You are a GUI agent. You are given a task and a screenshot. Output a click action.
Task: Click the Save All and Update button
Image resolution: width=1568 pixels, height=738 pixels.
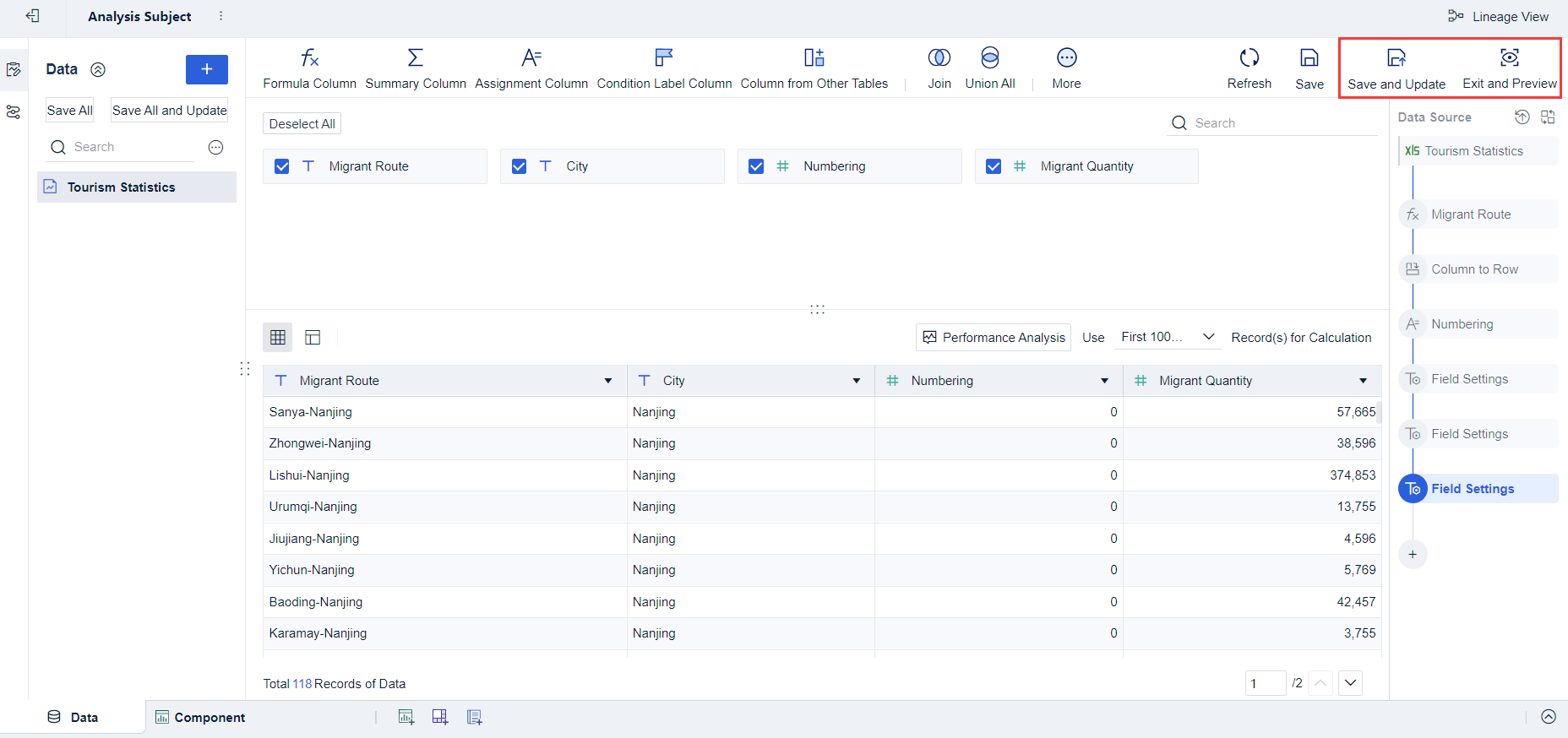click(x=169, y=111)
